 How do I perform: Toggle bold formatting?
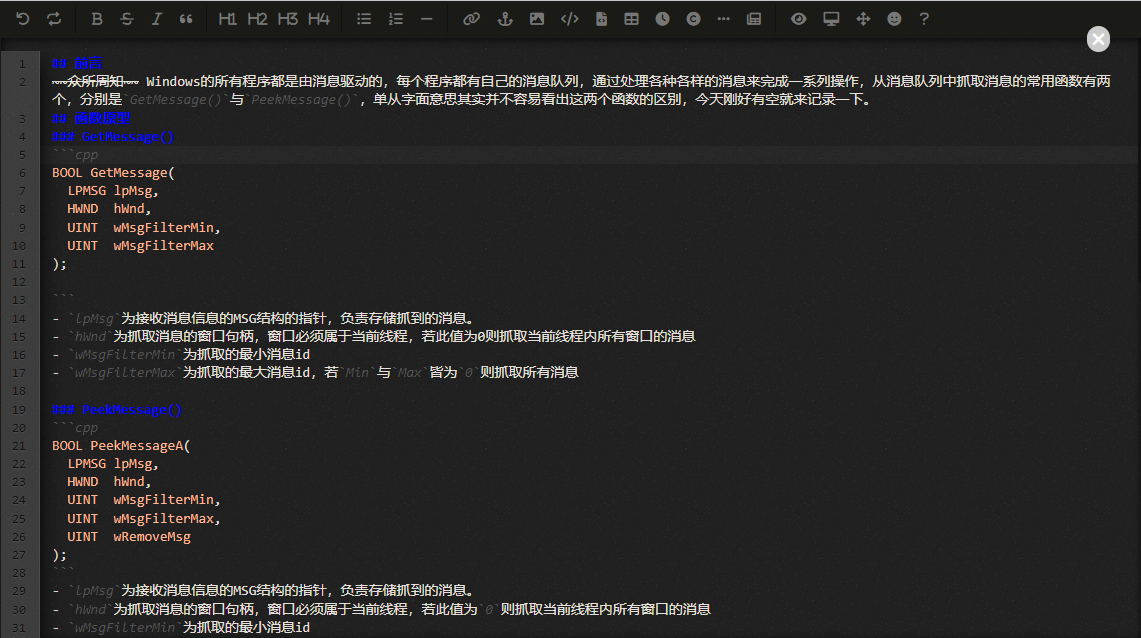tap(95, 18)
